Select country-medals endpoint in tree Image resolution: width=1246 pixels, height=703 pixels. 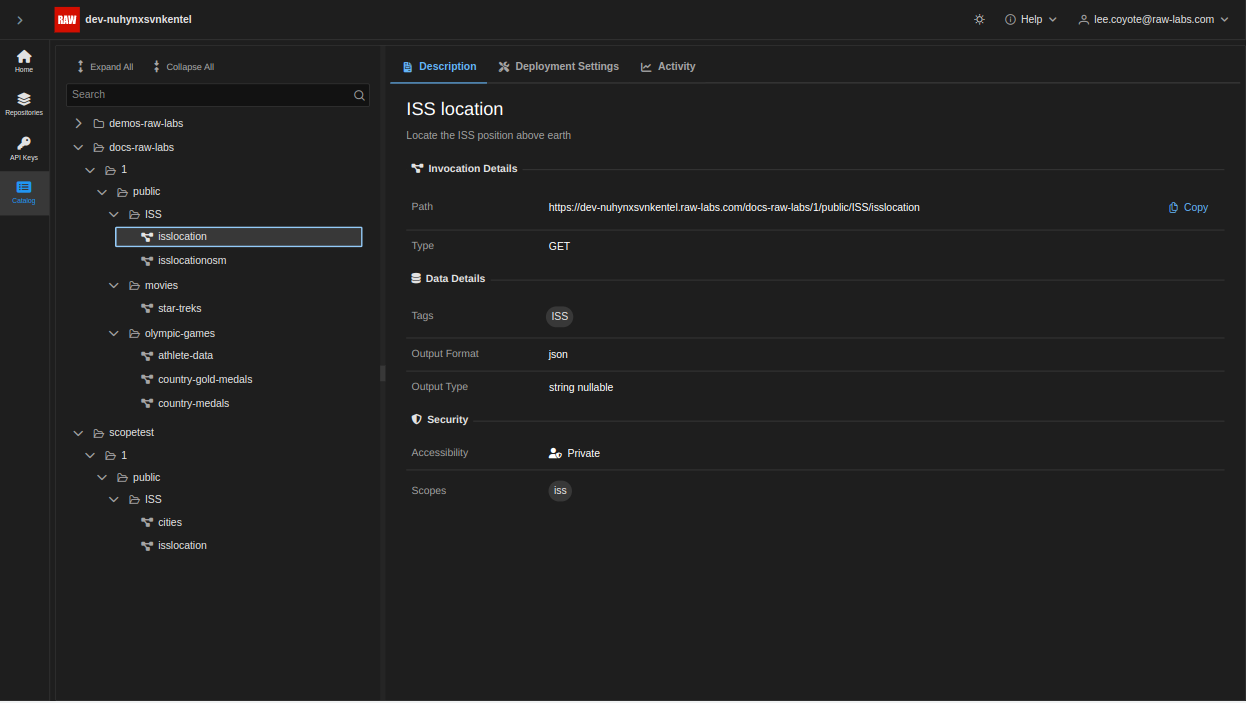(194, 404)
